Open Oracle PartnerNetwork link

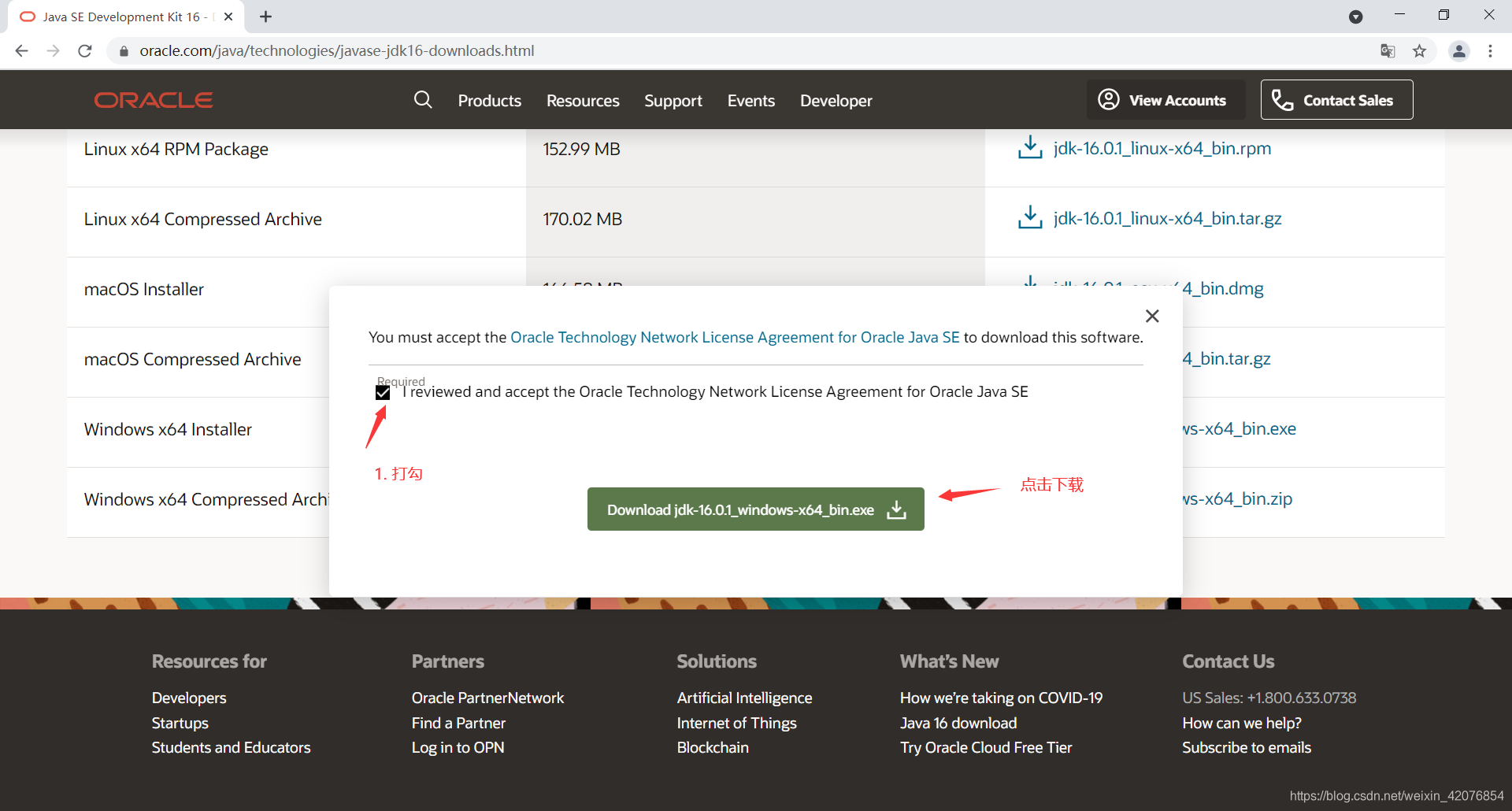[x=487, y=698]
